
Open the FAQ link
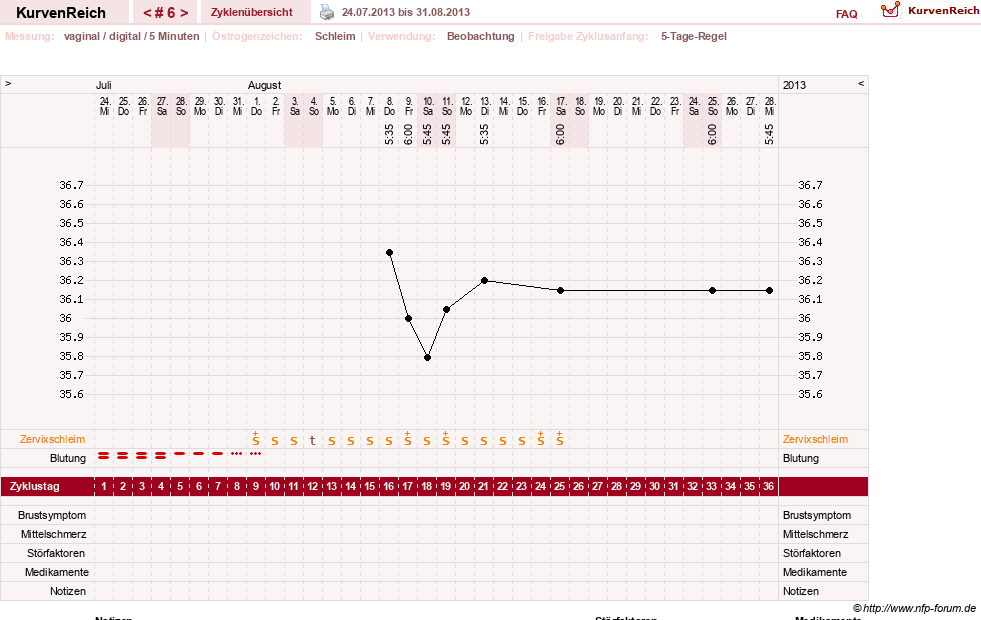click(x=846, y=14)
